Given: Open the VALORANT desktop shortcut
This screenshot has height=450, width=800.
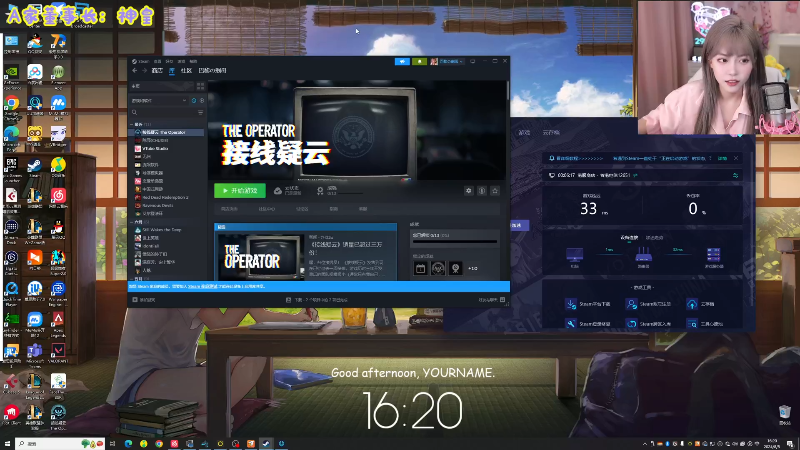Looking at the screenshot, I should tap(58, 353).
